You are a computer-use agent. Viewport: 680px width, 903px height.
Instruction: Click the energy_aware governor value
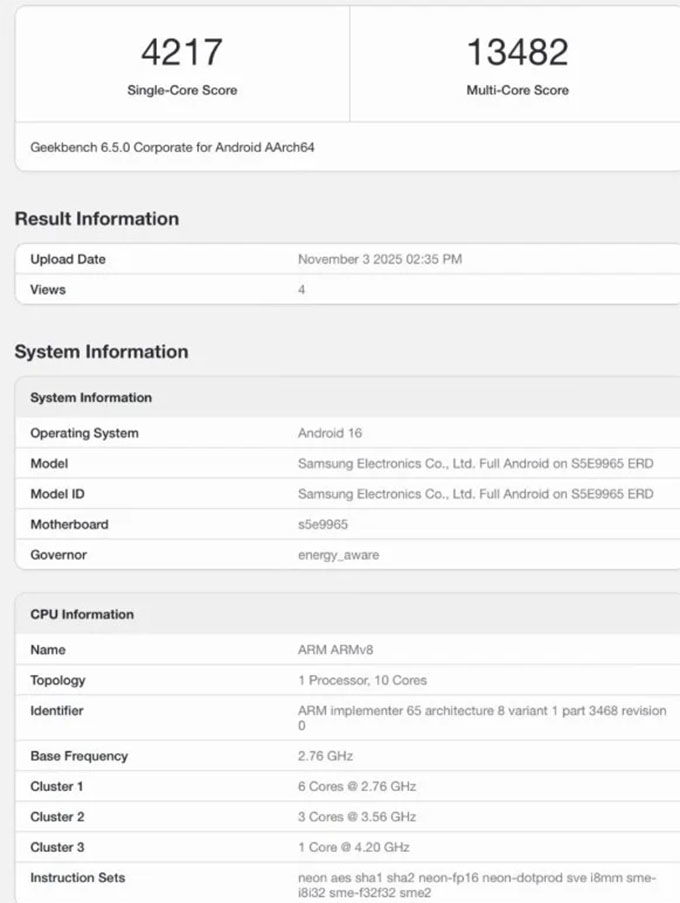click(x=338, y=555)
